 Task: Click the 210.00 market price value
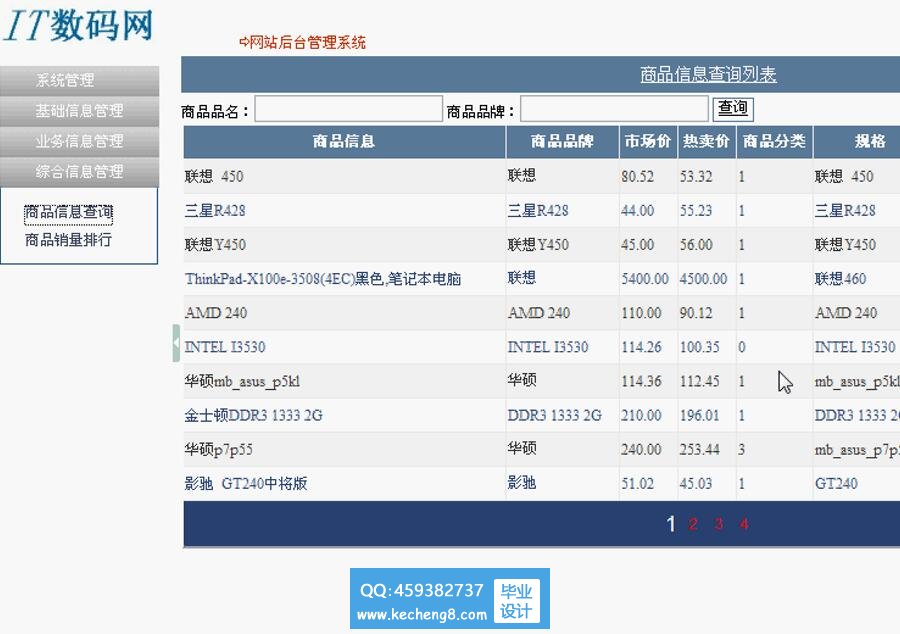(641, 415)
